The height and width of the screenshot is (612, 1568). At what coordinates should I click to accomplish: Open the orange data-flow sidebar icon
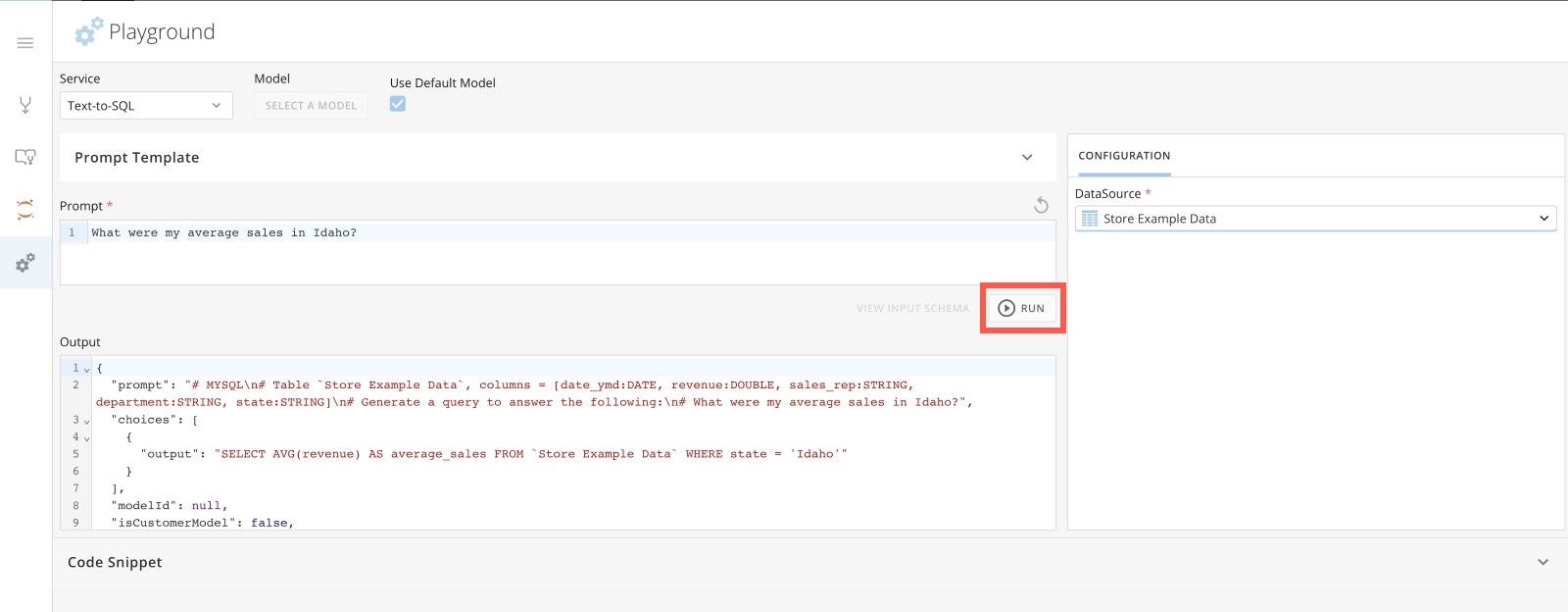point(25,209)
